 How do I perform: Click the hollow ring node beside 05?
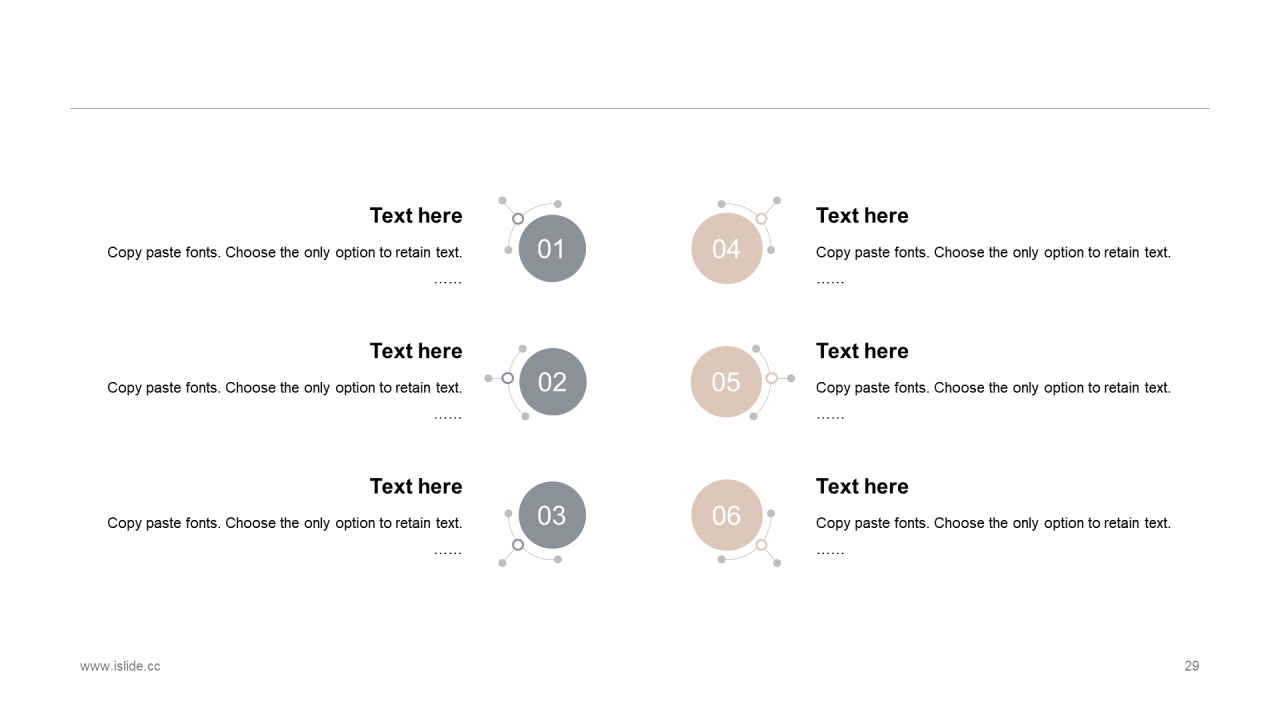coord(771,378)
